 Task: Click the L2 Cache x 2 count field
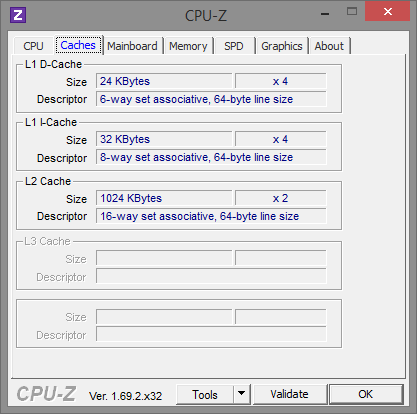[x=281, y=198]
